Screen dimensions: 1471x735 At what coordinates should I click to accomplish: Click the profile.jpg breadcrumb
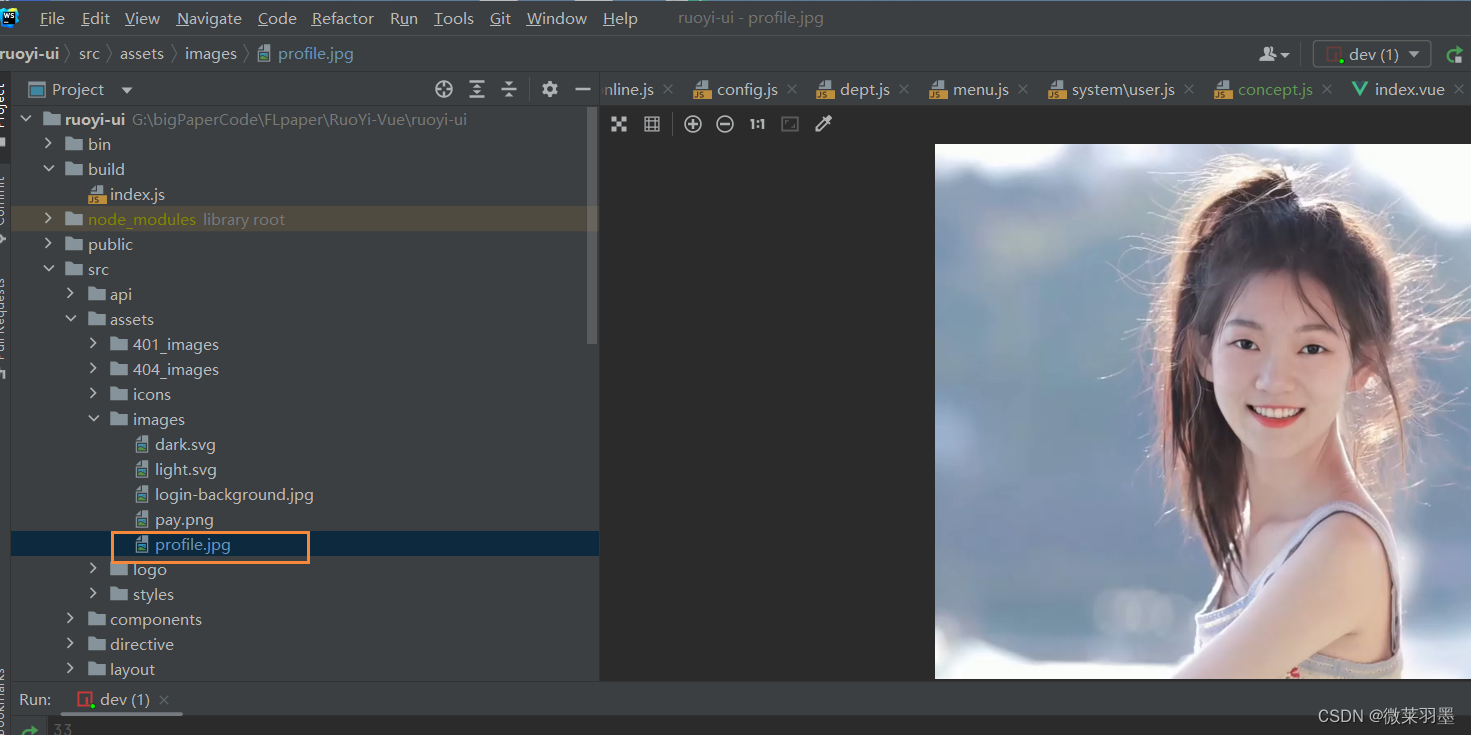pyautogui.click(x=305, y=54)
